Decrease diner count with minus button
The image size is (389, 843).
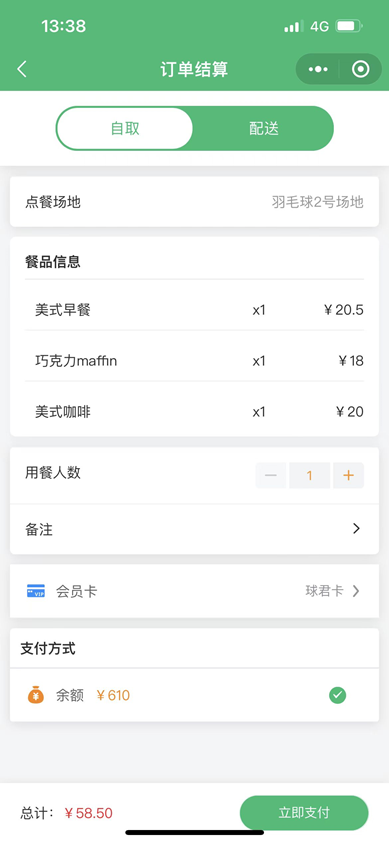tap(271, 475)
